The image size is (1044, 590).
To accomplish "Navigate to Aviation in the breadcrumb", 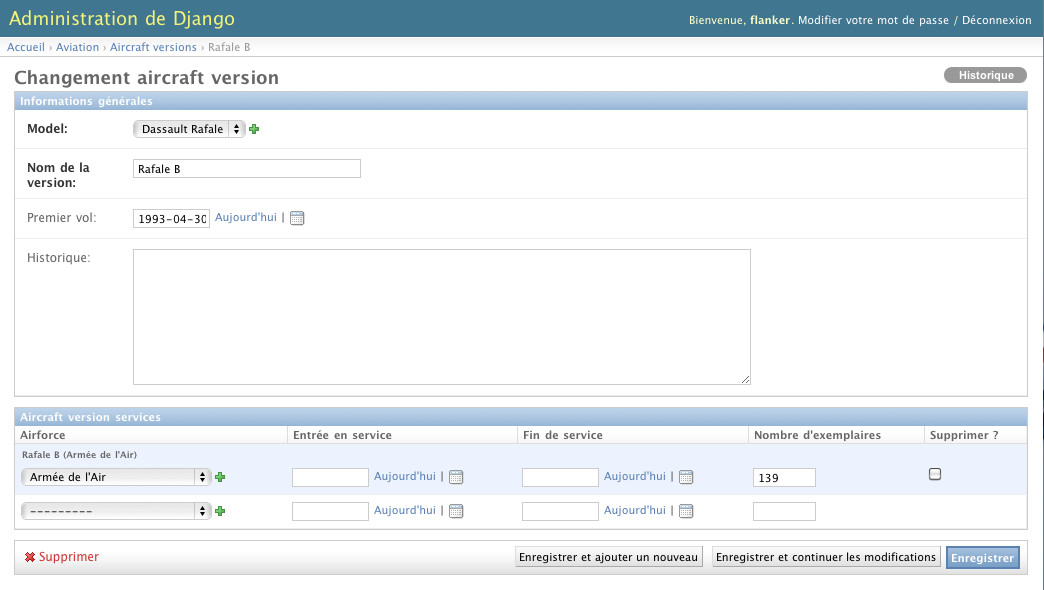I will click(78, 47).
